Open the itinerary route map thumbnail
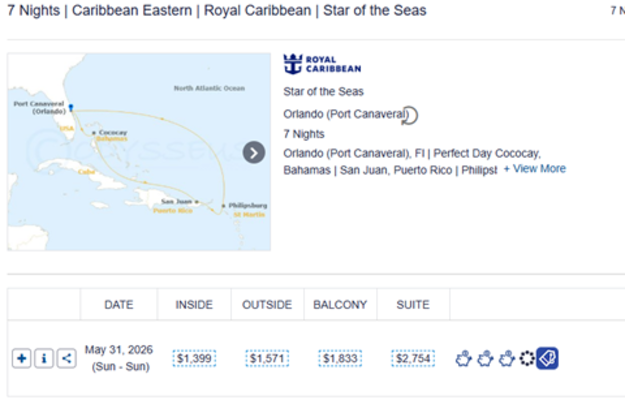625x400 pixels. 139,152
